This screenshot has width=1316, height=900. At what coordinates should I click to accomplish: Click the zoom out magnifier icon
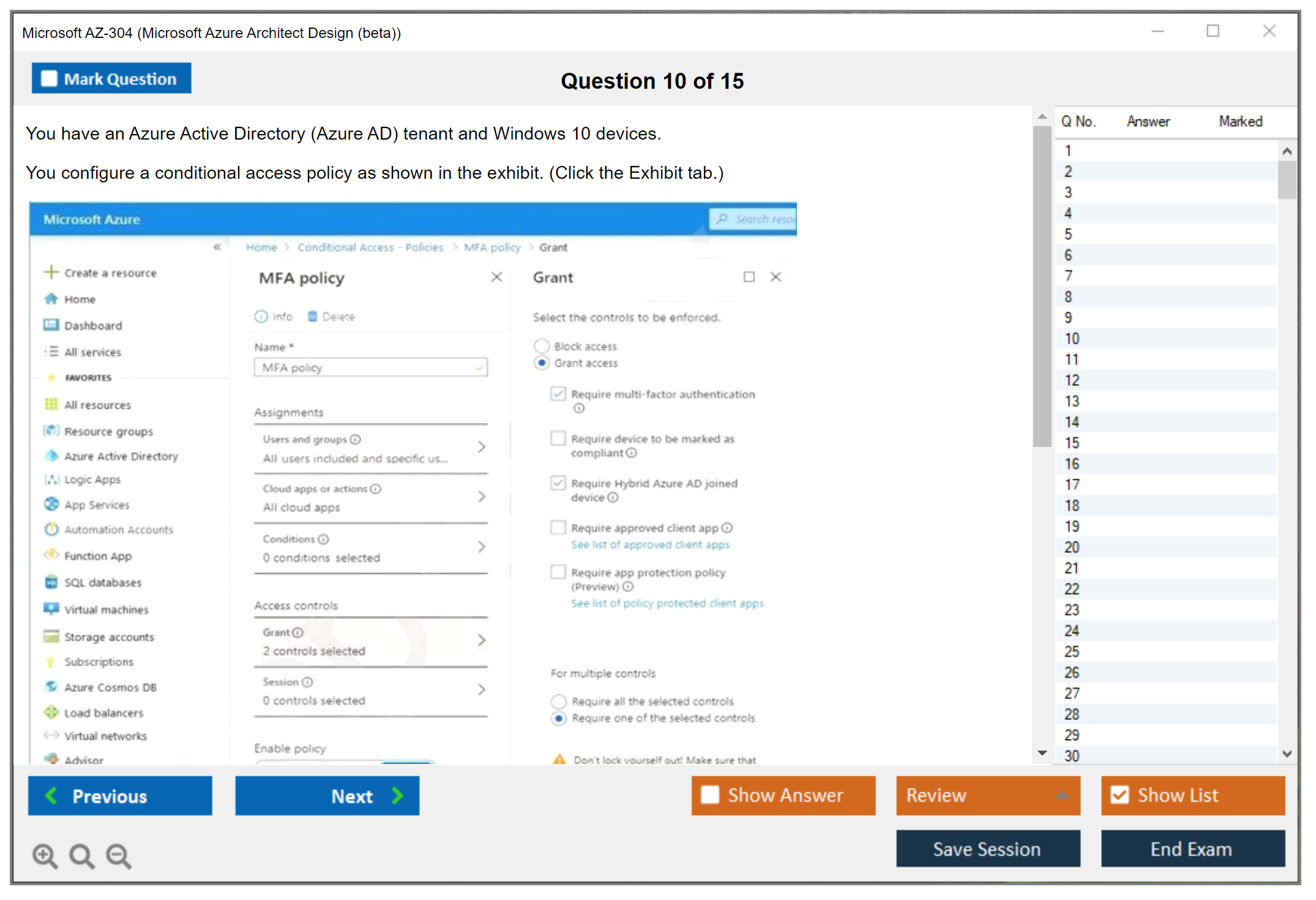coord(119,855)
